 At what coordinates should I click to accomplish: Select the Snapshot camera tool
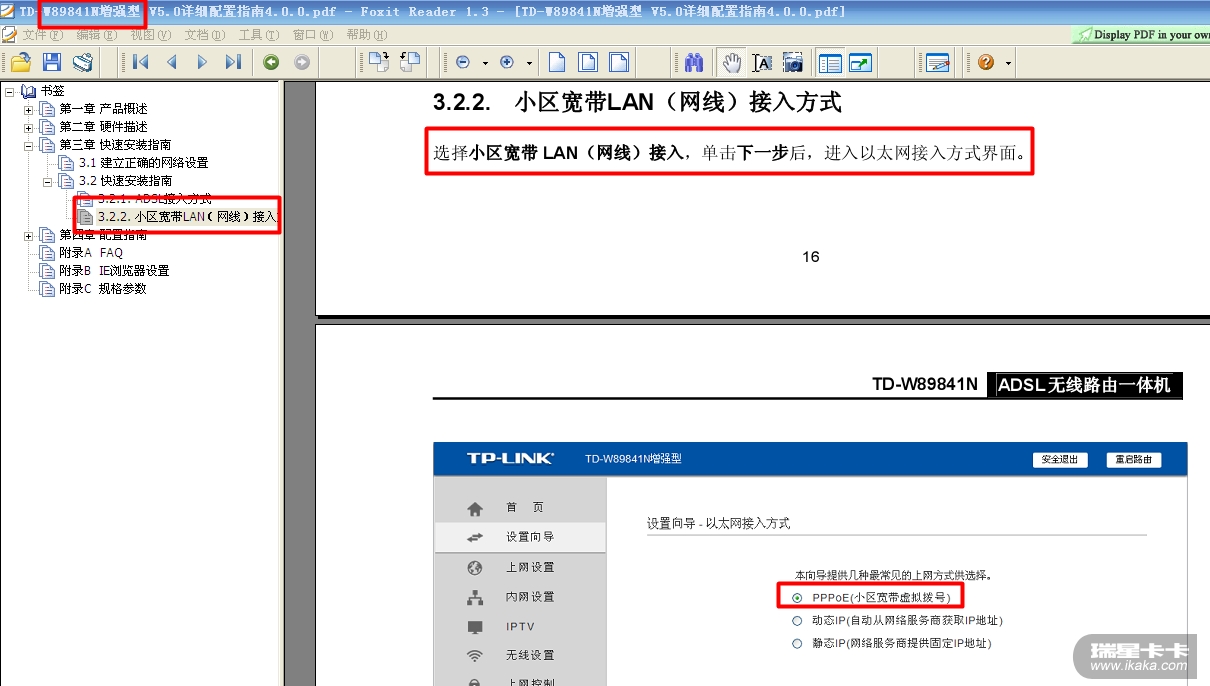point(793,62)
